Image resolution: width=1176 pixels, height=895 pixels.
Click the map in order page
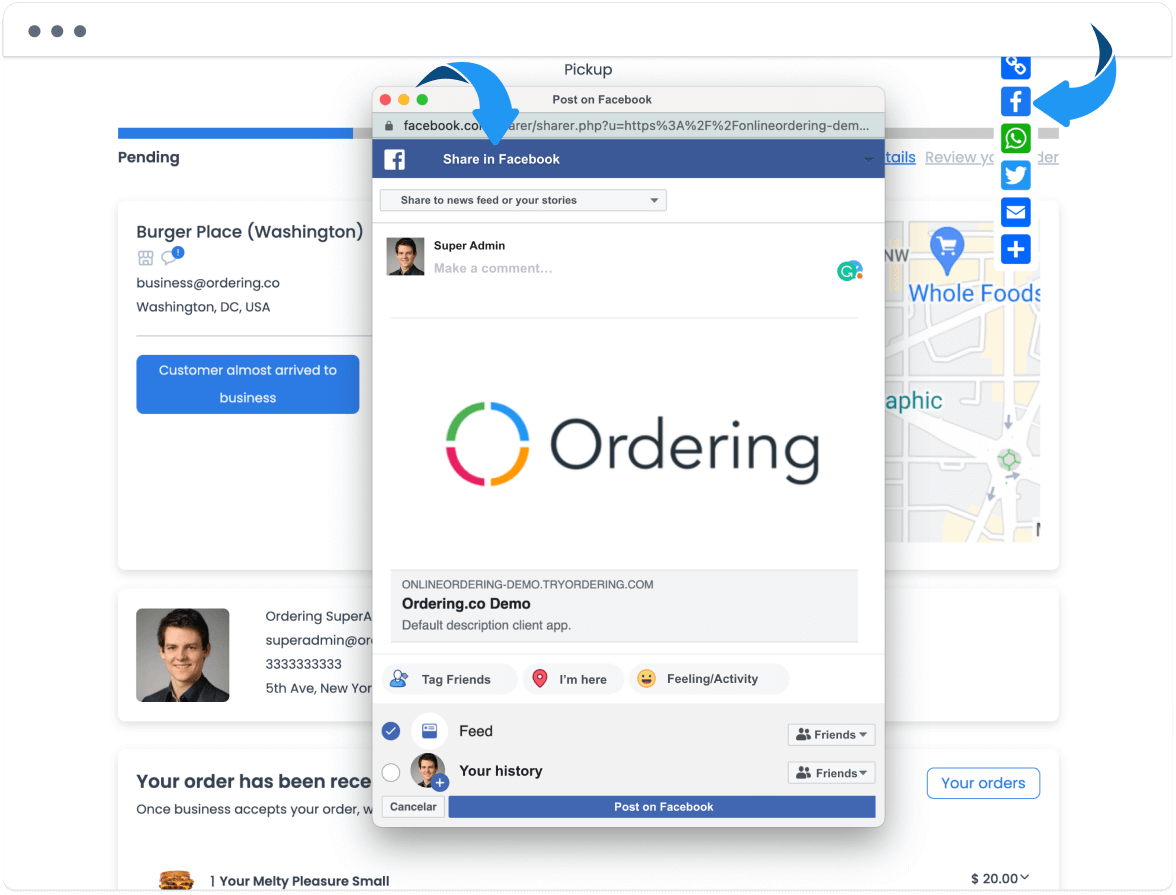click(x=962, y=382)
